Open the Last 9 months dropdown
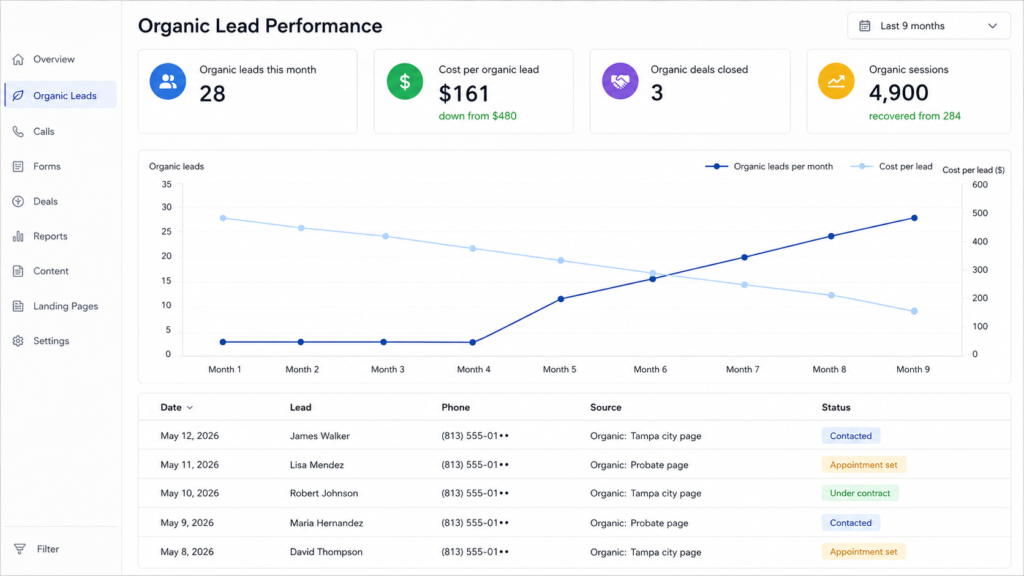The height and width of the screenshot is (576, 1024). pyautogui.click(x=929, y=26)
